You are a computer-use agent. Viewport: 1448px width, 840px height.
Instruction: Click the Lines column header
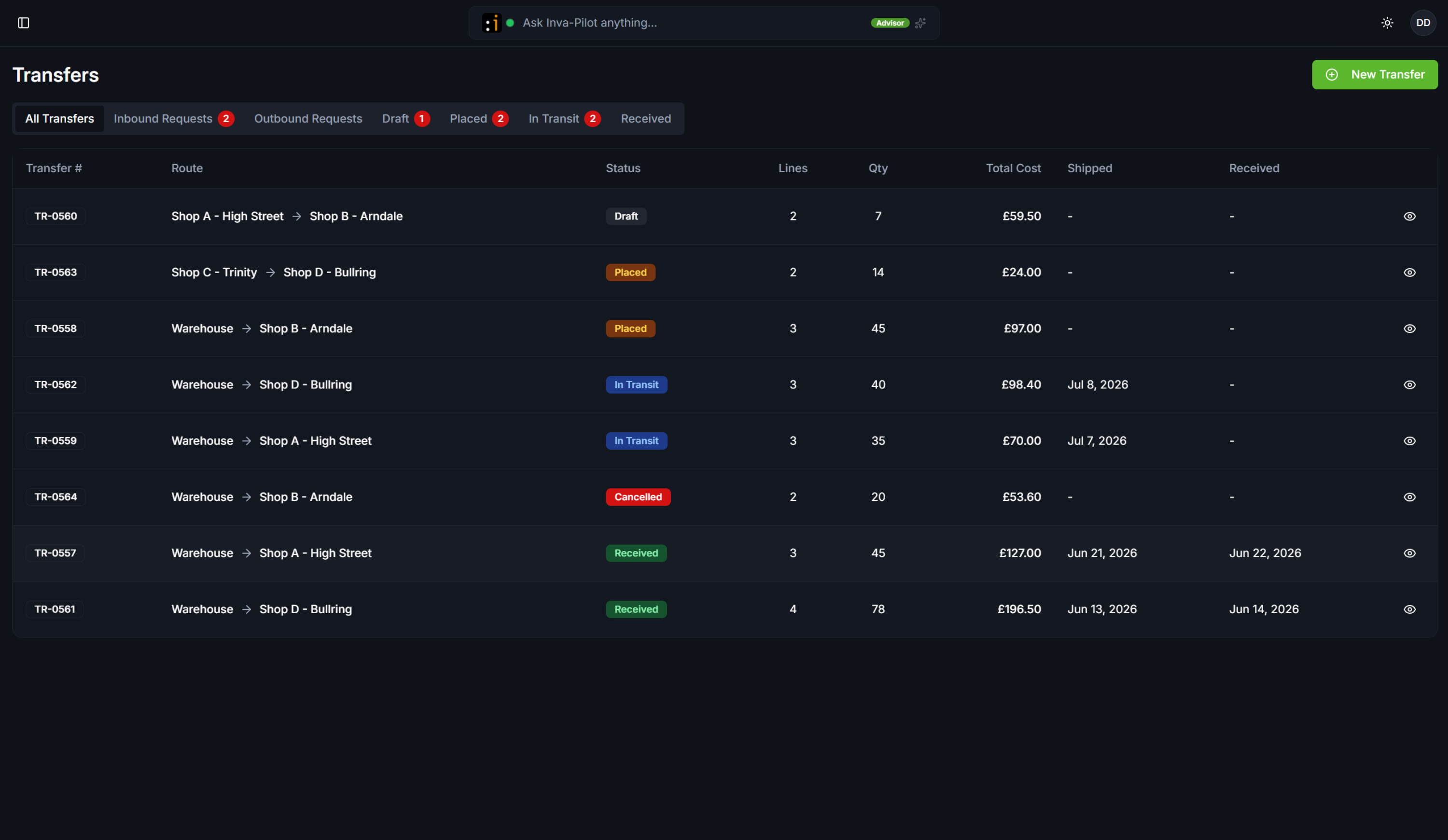coord(793,168)
